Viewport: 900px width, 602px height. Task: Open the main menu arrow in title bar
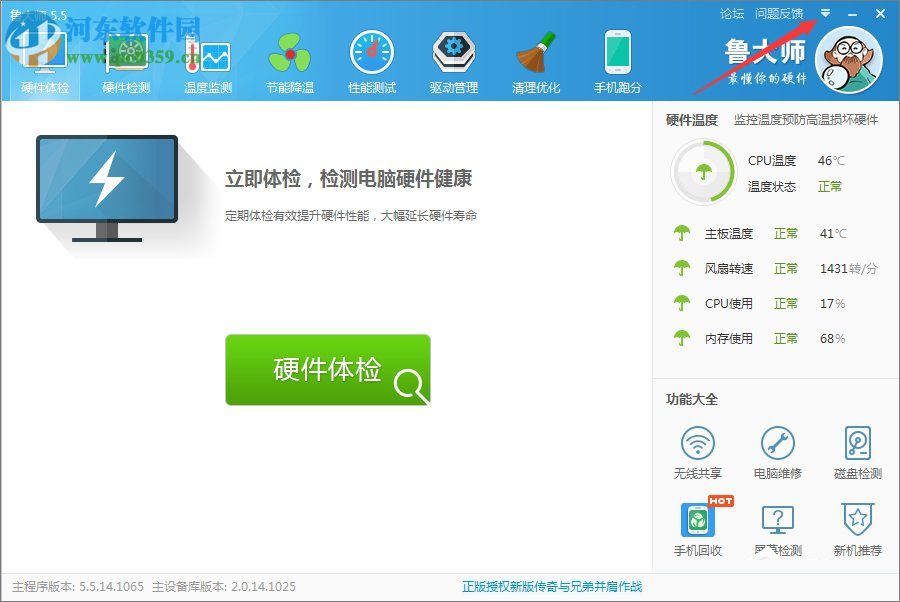[x=824, y=13]
